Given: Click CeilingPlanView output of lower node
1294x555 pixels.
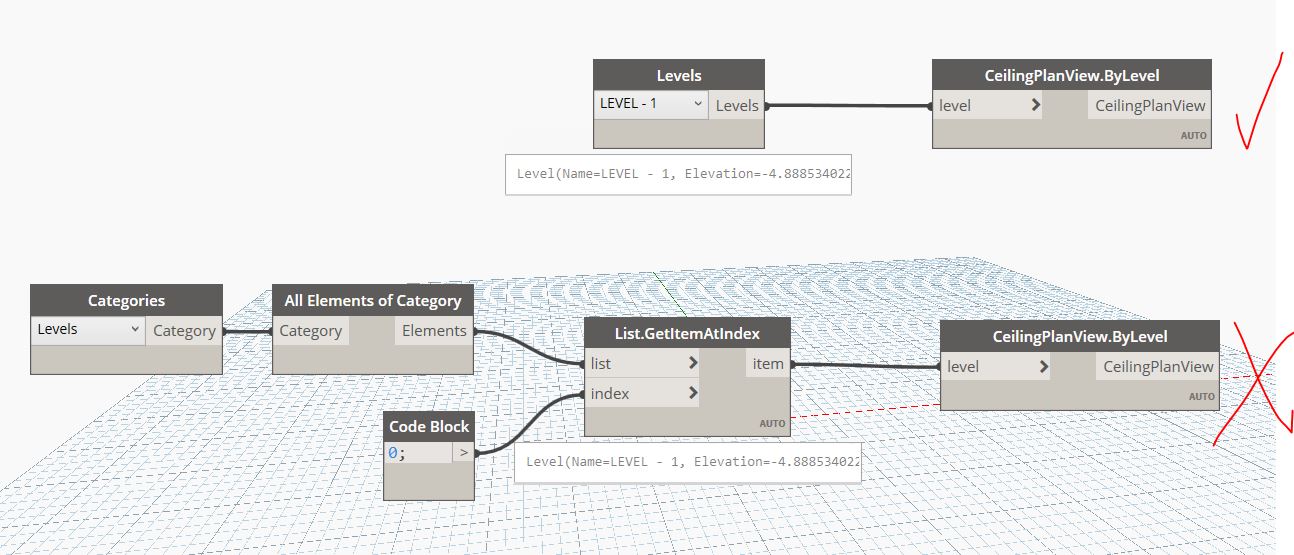Looking at the screenshot, I should tap(1158, 366).
